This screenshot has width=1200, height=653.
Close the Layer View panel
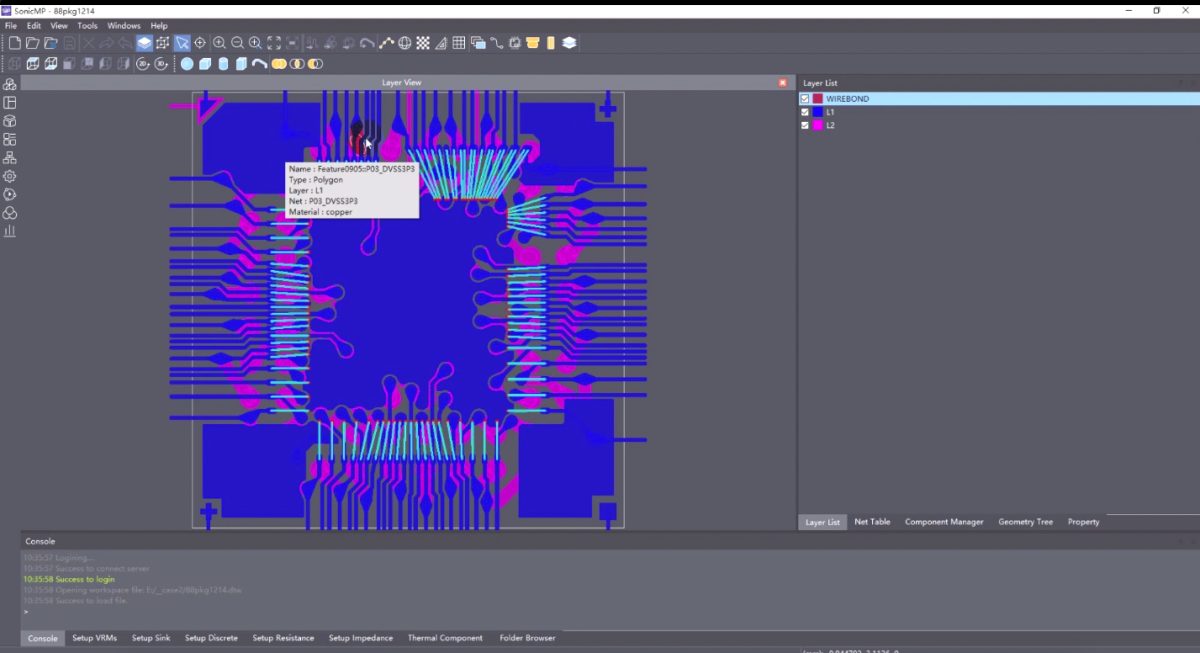pyautogui.click(x=782, y=83)
